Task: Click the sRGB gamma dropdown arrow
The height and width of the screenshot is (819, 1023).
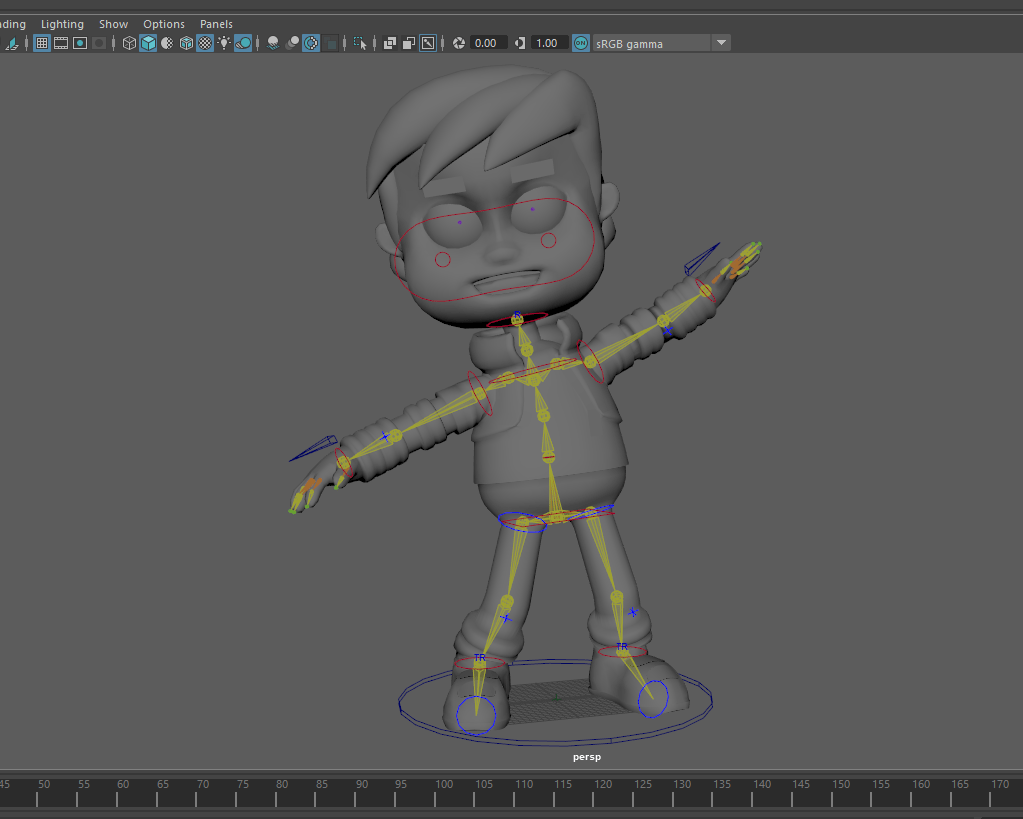Action: [721, 43]
